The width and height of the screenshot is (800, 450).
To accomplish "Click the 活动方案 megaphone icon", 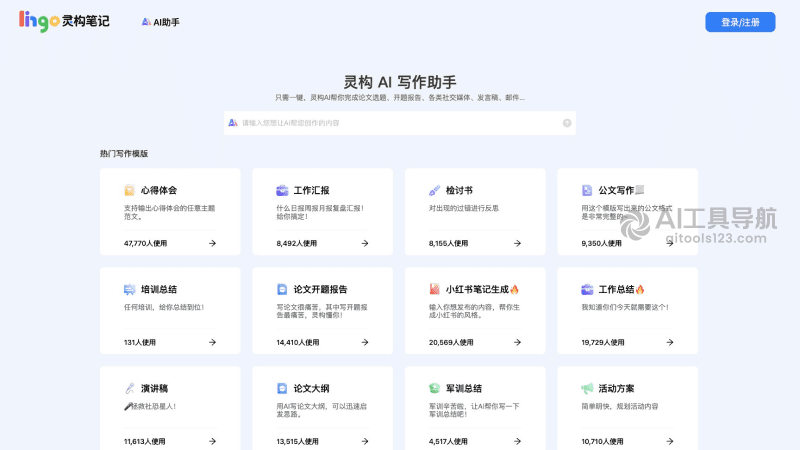I will point(587,388).
